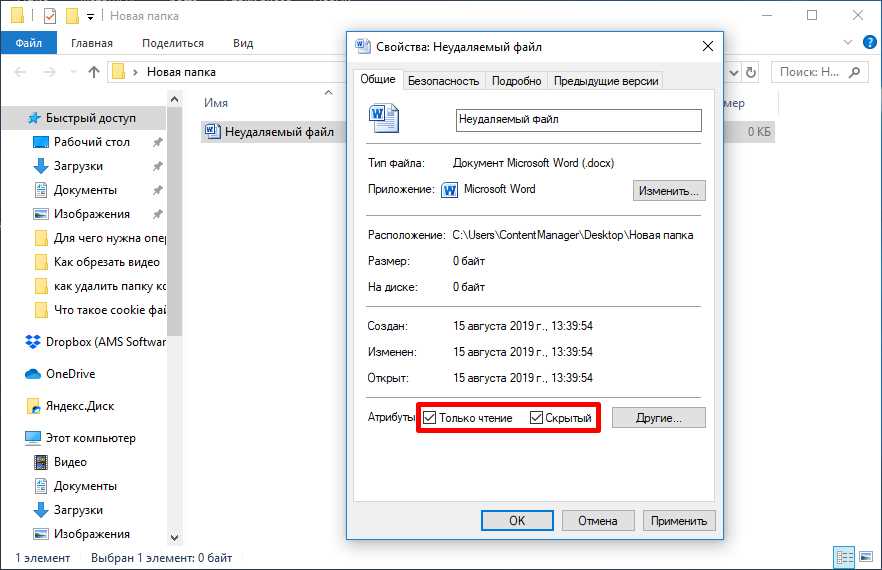
Task: Click the Изменить... button
Action: click(x=669, y=191)
